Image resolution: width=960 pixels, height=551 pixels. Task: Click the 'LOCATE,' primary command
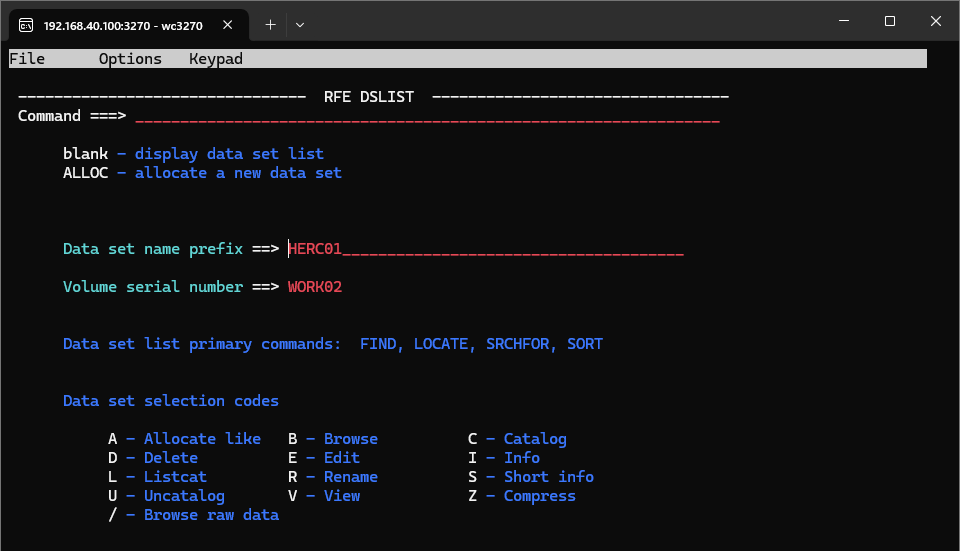point(444,344)
